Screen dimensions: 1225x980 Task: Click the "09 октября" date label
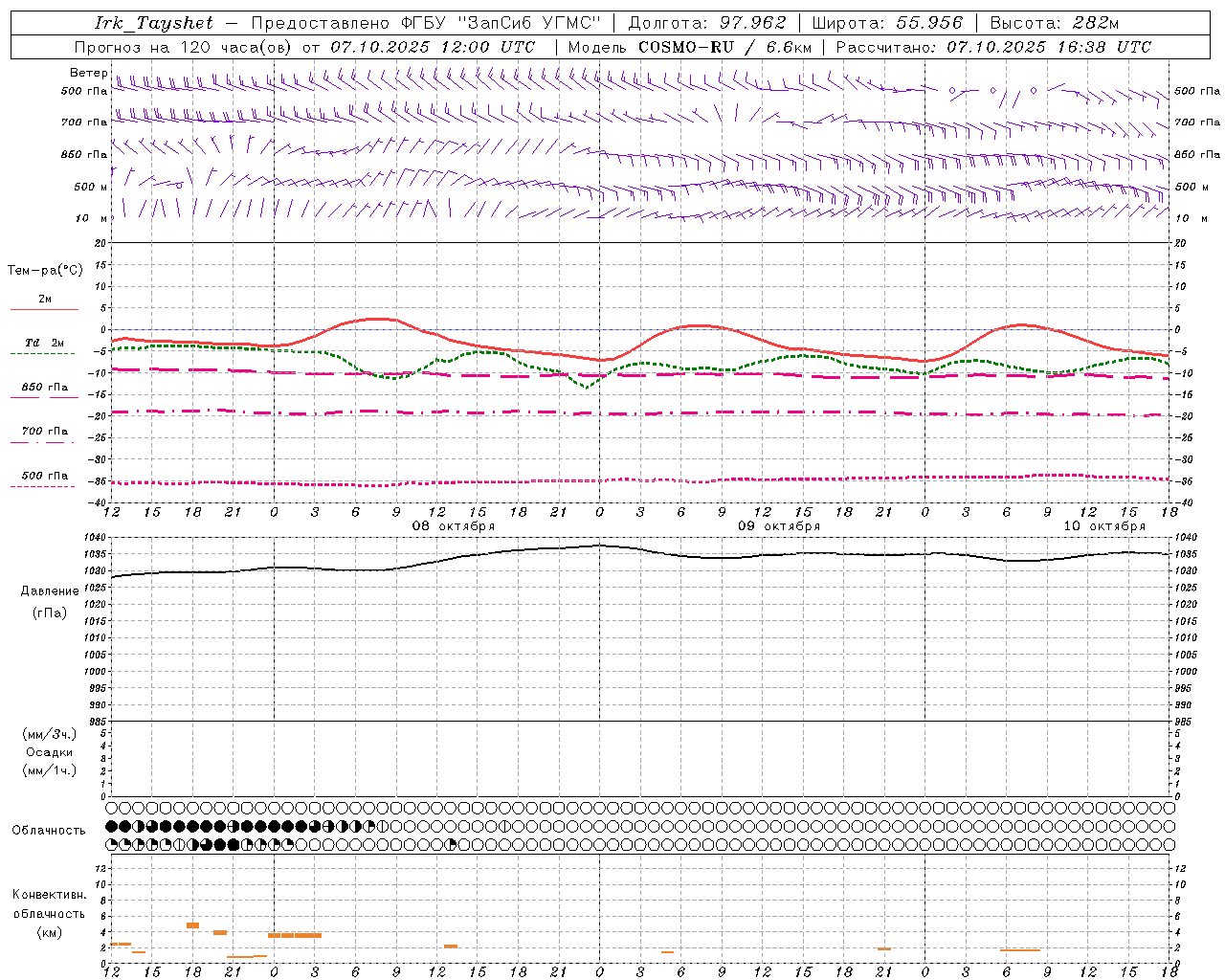coord(779,526)
